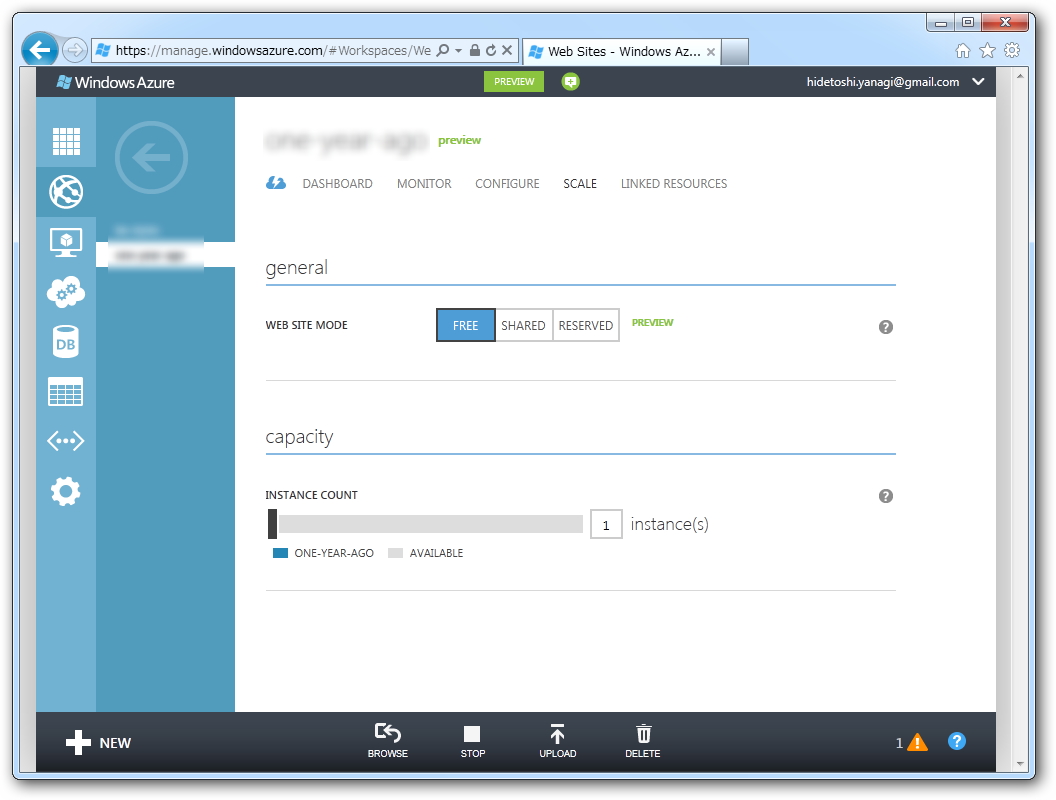This screenshot has width=1056, height=800.
Task: Click the browser address bar URL
Action: [273, 51]
